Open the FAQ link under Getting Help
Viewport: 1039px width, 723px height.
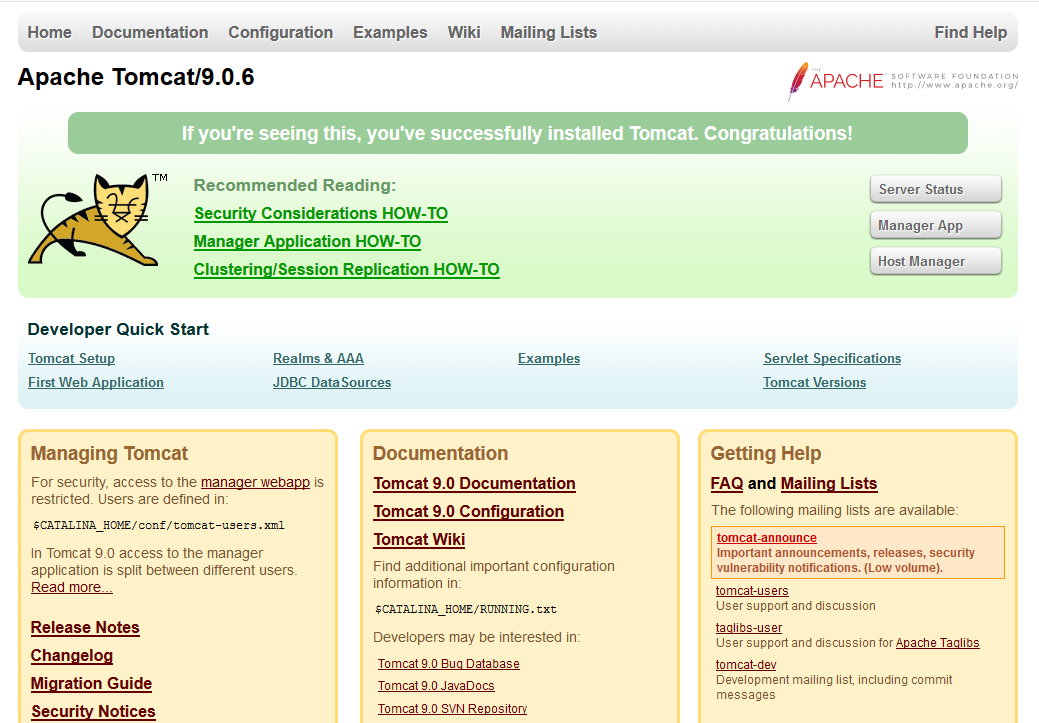pyautogui.click(x=727, y=483)
